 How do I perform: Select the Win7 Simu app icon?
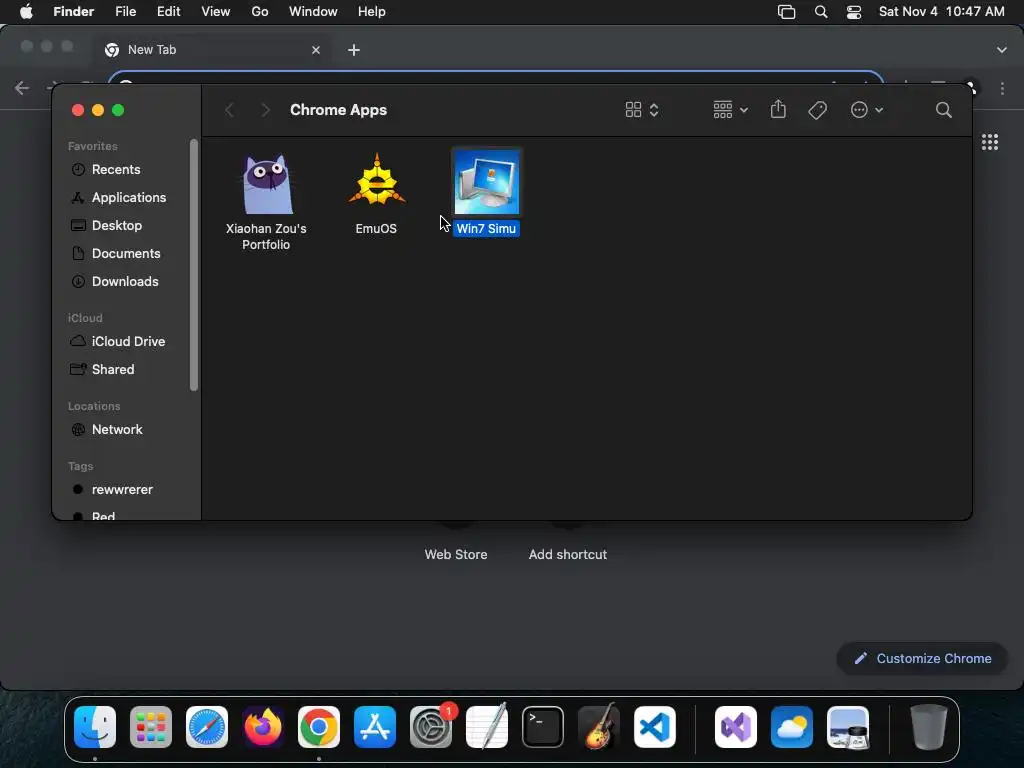pyautogui.click(x=487, y=182)
